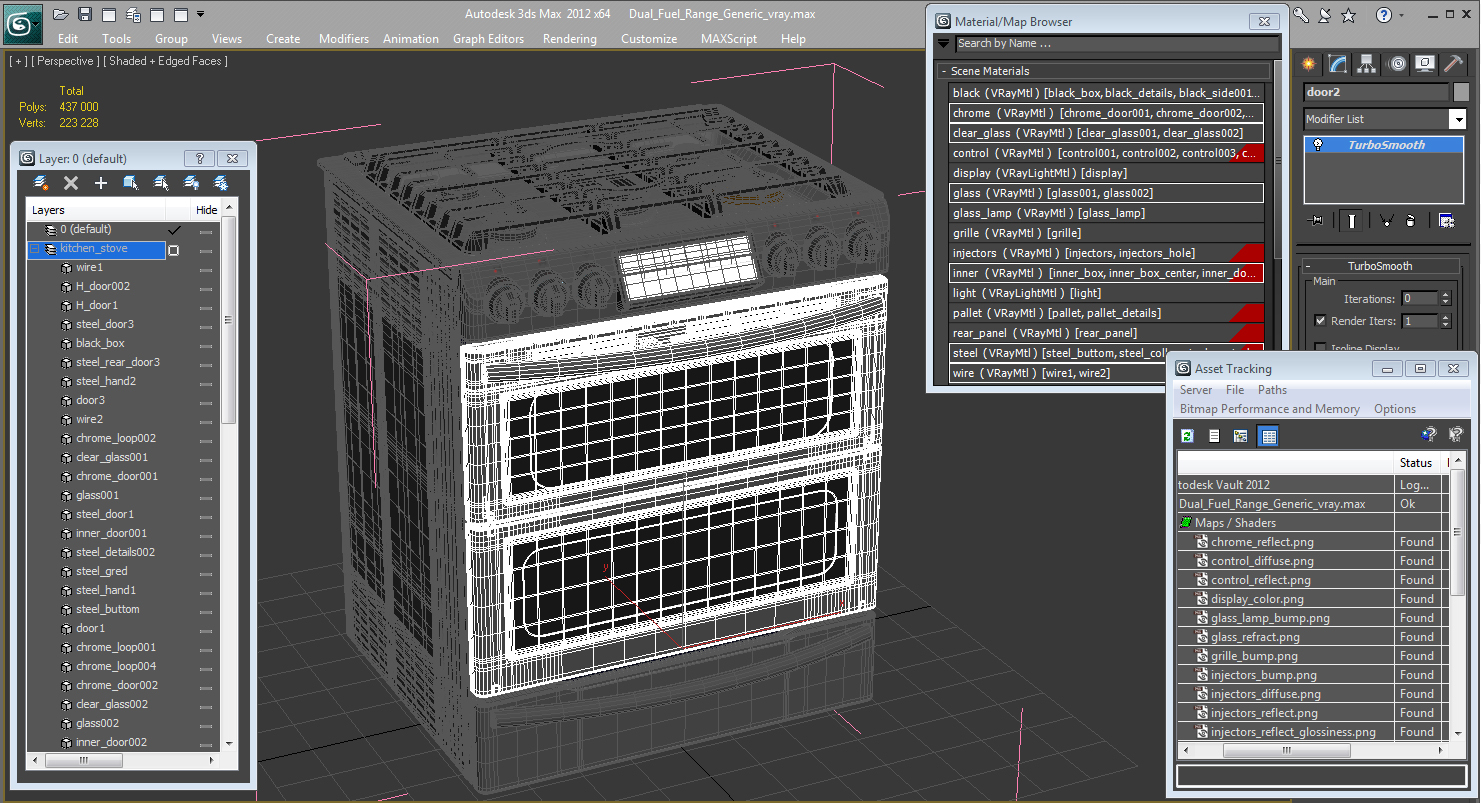Click the door2 object color swatch

click(x=1461, y=92)
